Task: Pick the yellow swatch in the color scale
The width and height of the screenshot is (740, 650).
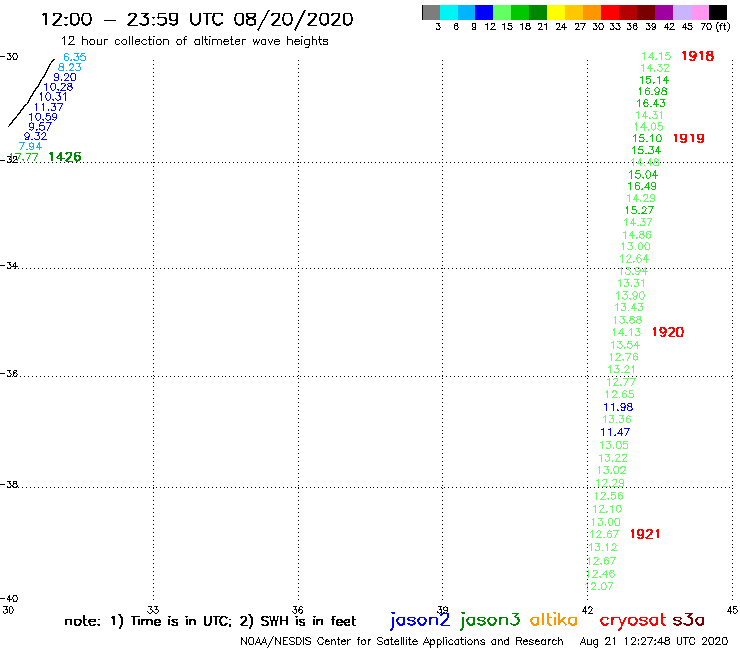Action: click(x=556, y=12)
